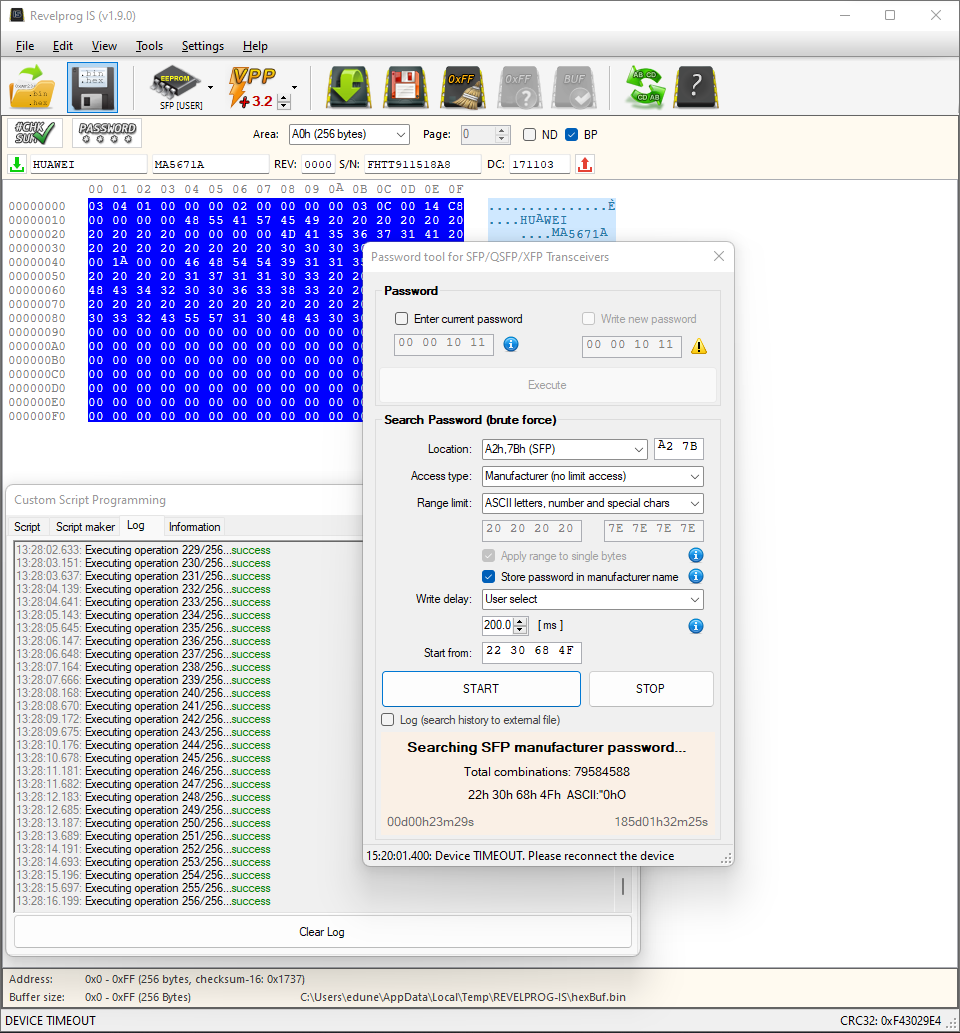Open Access type Manufacturer dropdown
The image size is (960, 1033).
pyautogui.click(x=592, y=476)
